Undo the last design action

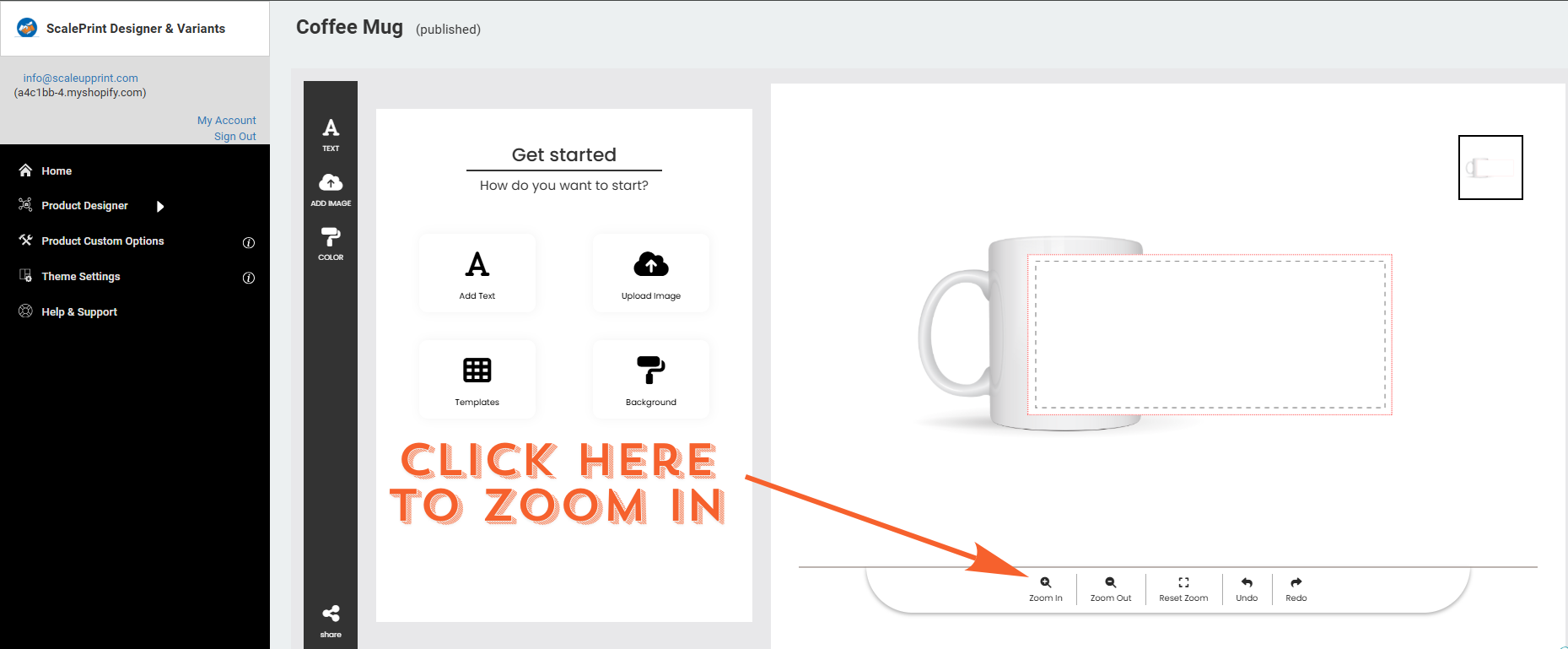(x=1247, y=589)
